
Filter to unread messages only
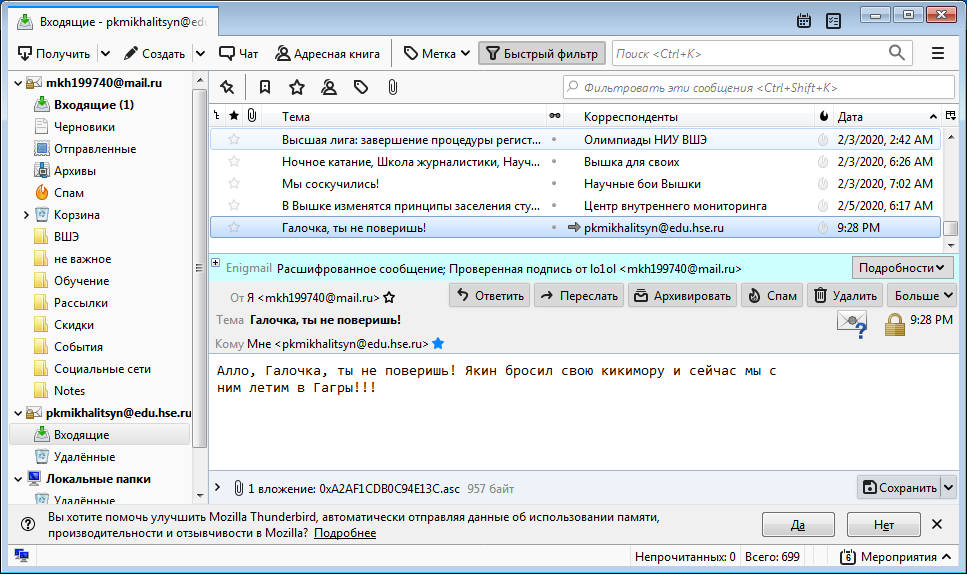coord(265,88)
